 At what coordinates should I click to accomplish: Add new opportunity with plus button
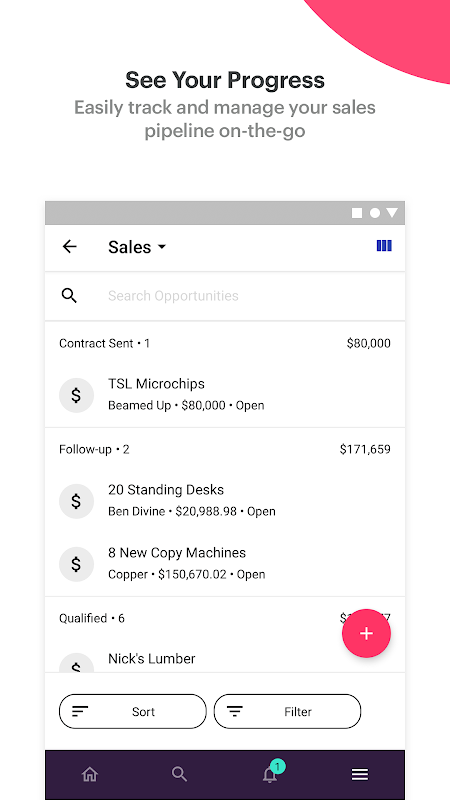366,633
